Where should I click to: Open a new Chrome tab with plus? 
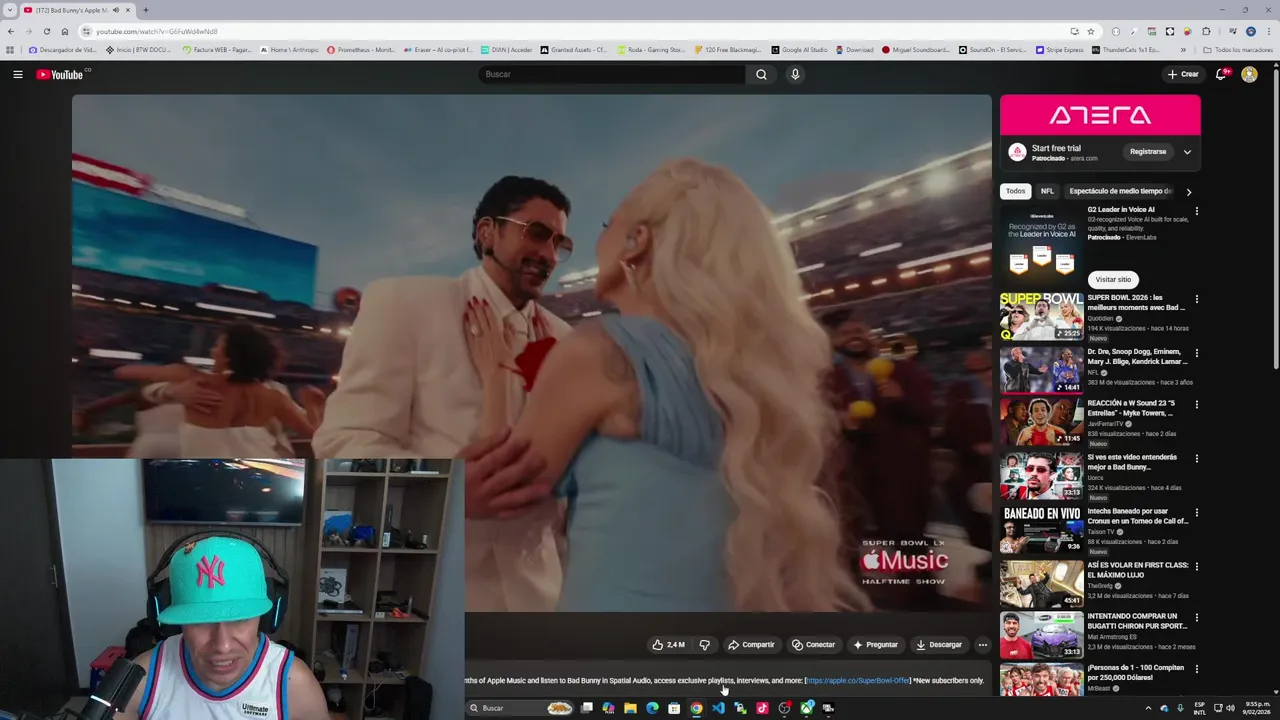pyautogui.click(x=145, y=10)
